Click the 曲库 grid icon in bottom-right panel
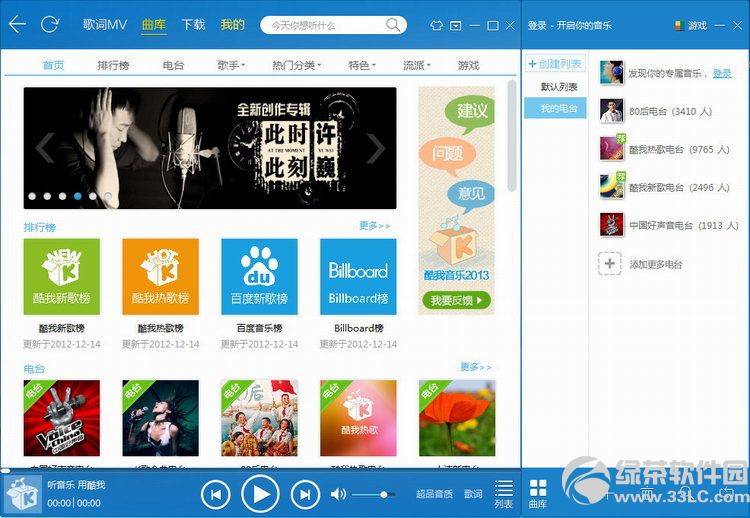This screenshot has height=518, width=750. point(538,494)
